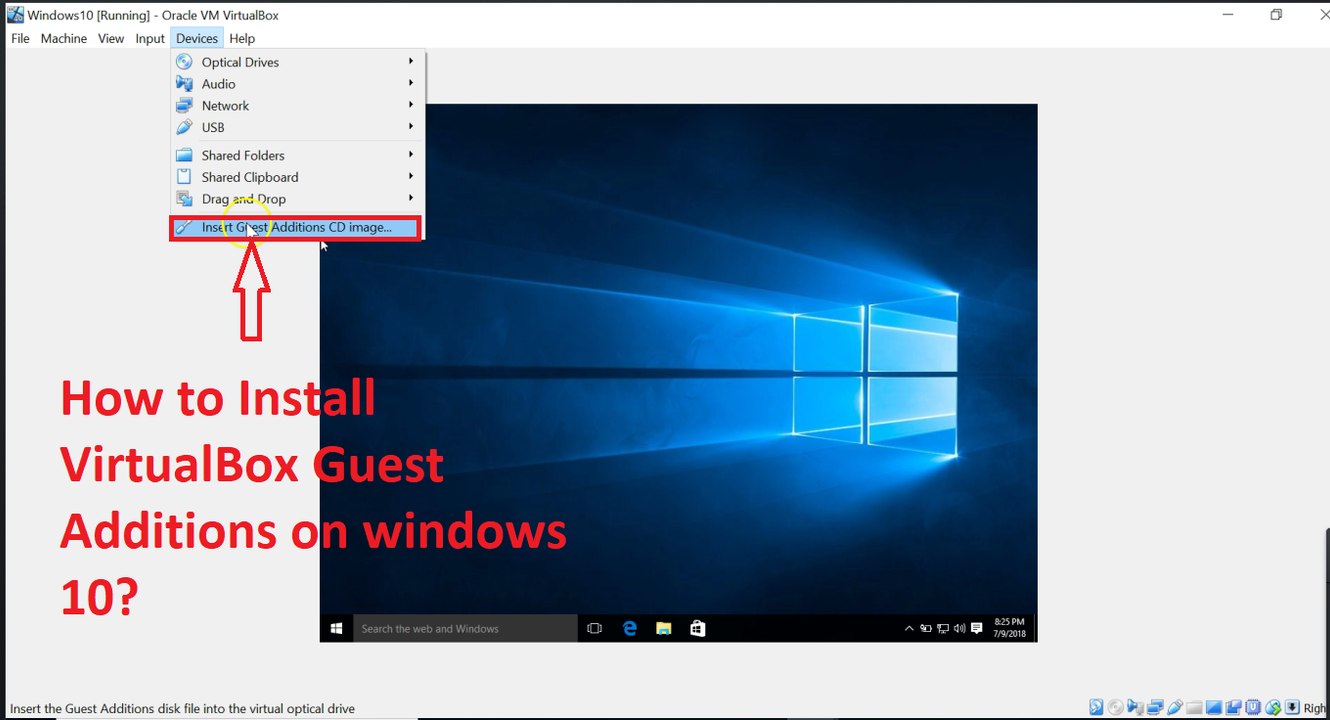Click the USB devices status icon
Image resolution: width=1330 pixels, height=720 pixels.
pyautogui.click(x=1175, y=707)
